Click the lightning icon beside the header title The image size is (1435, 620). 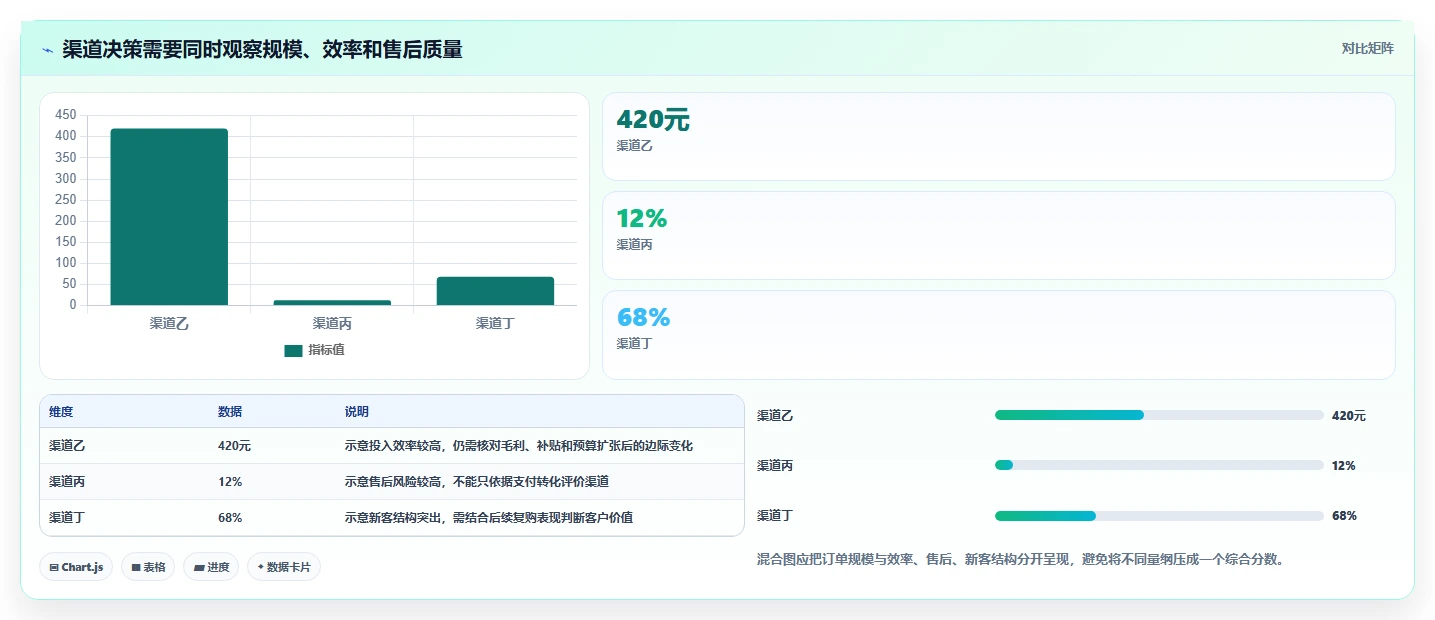(x=48, y=50)
